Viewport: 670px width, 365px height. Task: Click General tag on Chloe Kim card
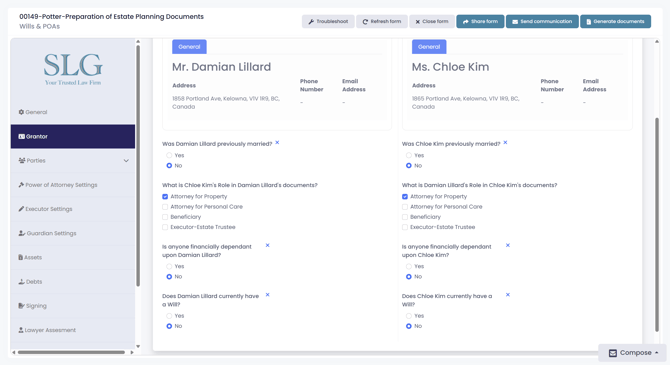tap(429, 47)
